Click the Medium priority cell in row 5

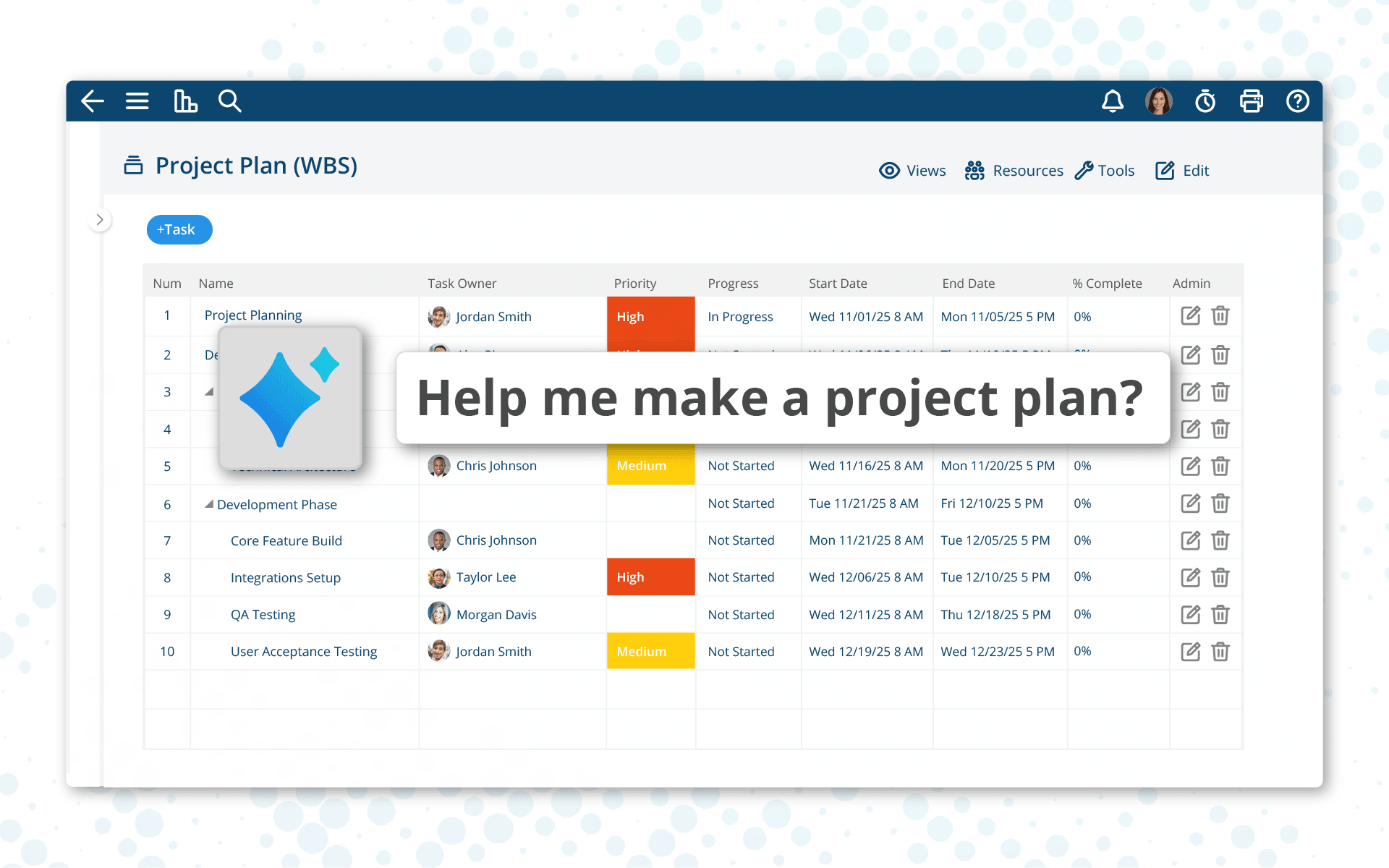pyautogui.click(x=651, y=466)
